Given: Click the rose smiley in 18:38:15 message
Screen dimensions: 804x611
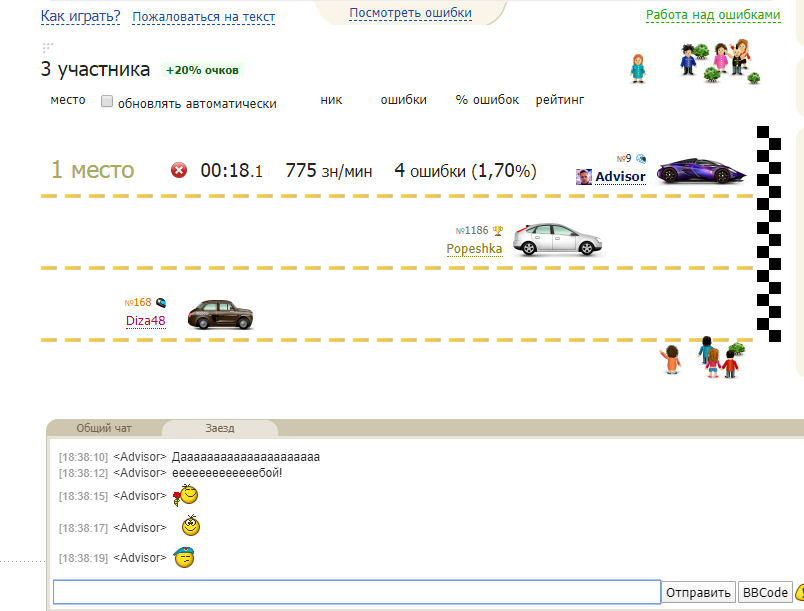Looking at the screenshot, I should (x=185, y=495).
